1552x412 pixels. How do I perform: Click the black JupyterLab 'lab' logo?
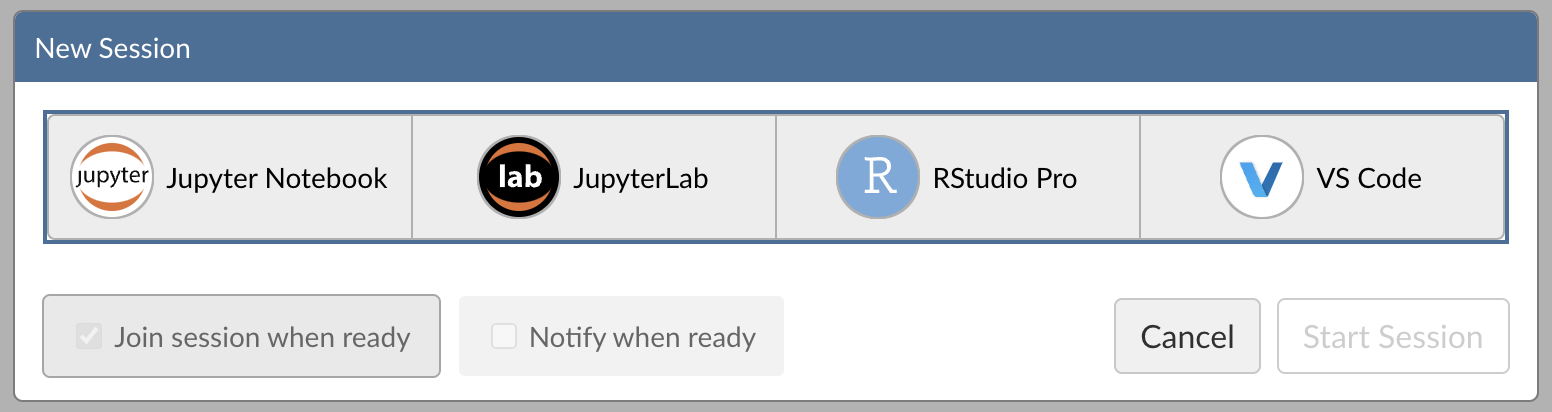(519, 178)
